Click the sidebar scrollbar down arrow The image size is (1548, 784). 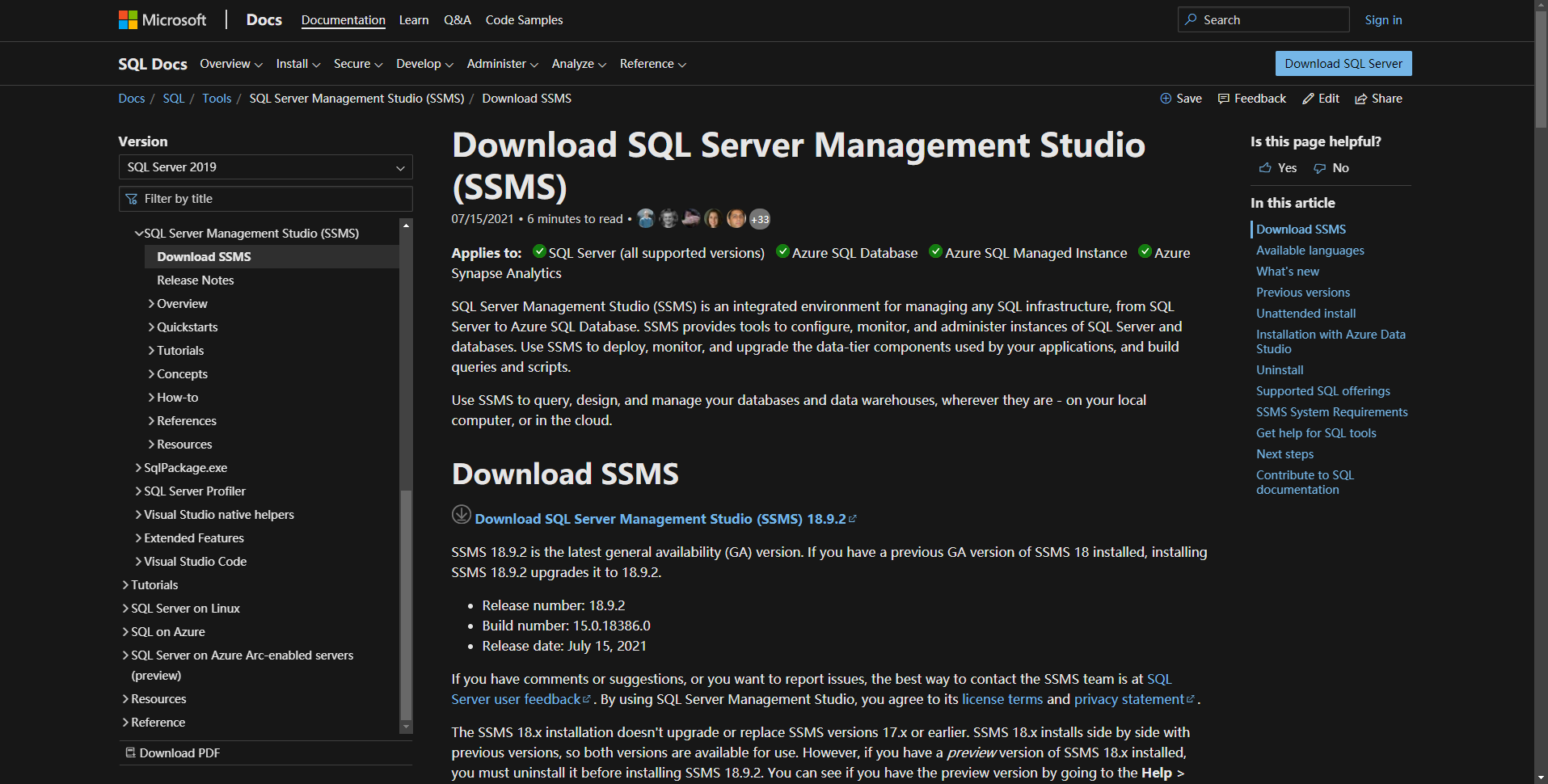tap(406, 727)
